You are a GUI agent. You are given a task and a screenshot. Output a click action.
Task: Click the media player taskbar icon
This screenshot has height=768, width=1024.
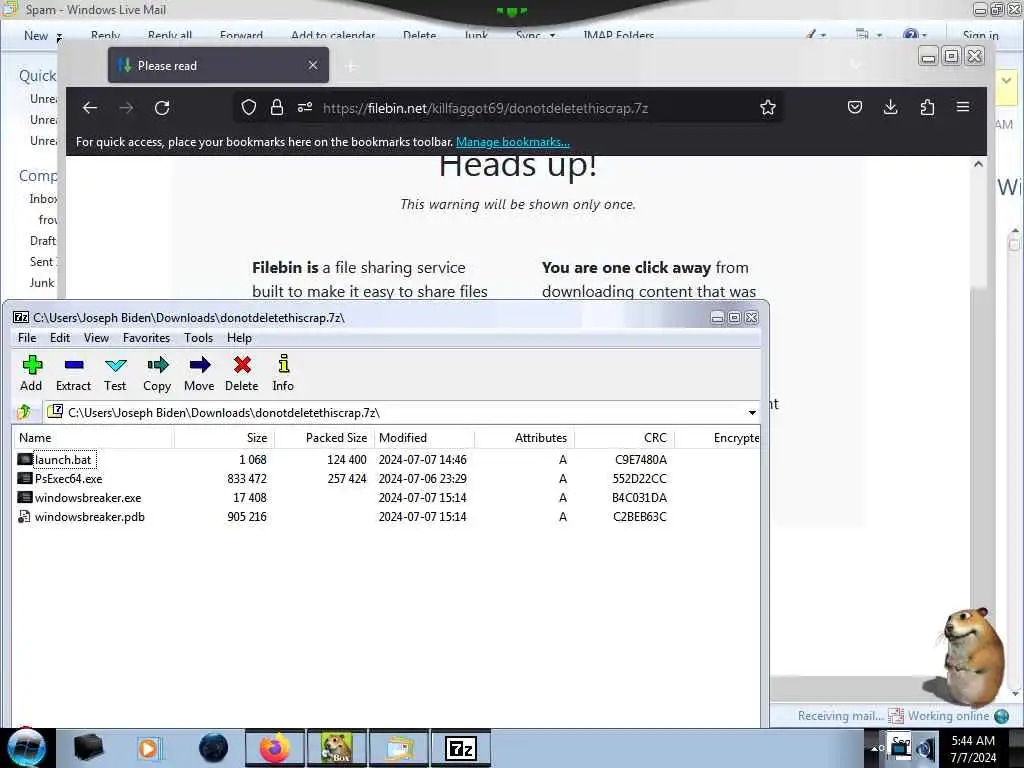(149, 749)
